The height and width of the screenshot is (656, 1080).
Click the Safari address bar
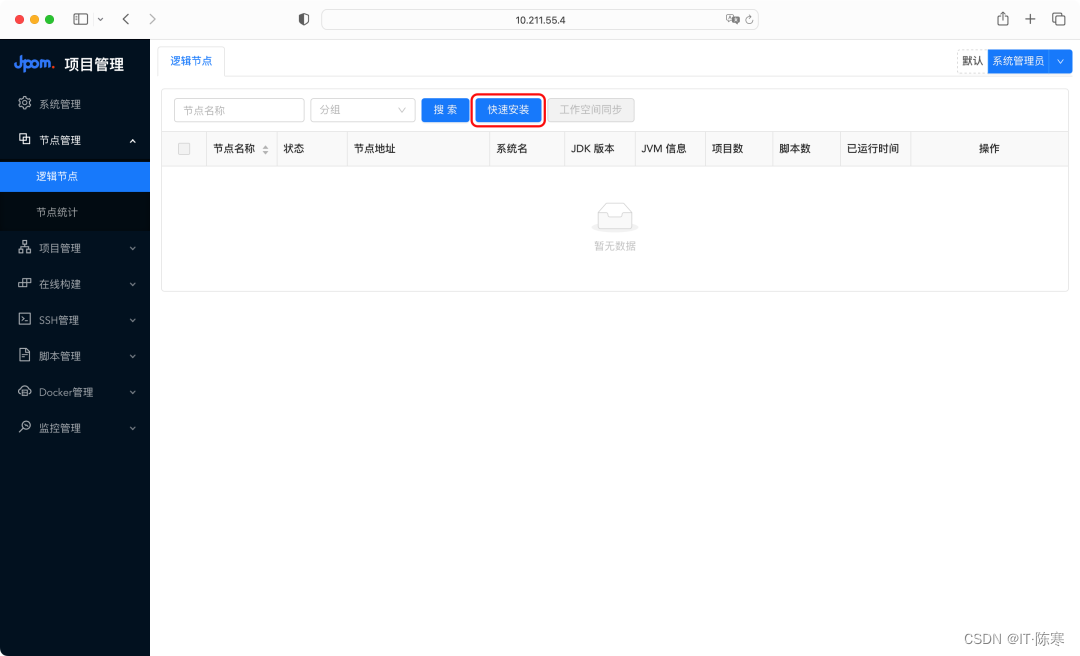540,19
